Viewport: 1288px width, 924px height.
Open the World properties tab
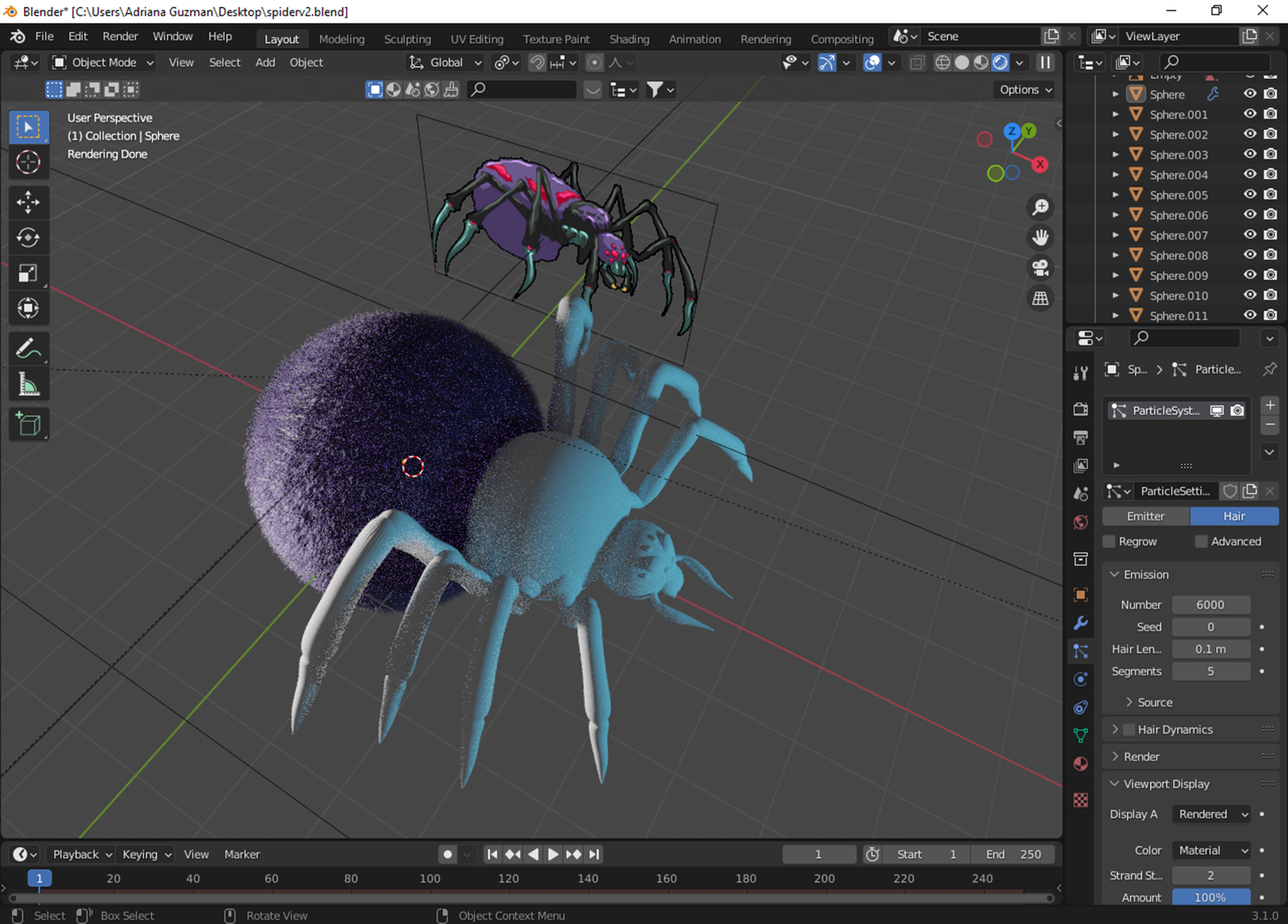point(1081,522)
